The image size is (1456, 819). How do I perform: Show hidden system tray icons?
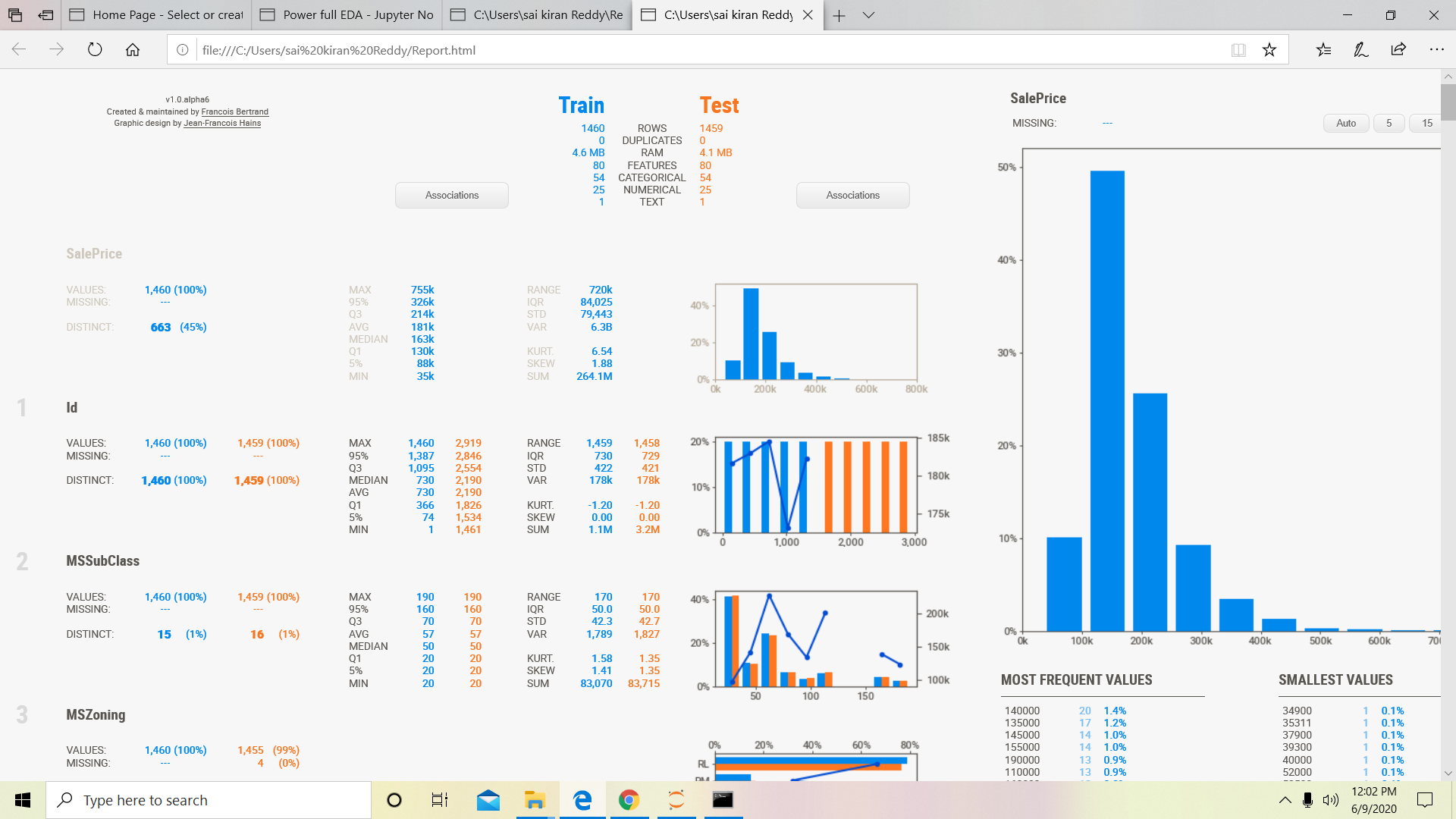(1285, 799)
